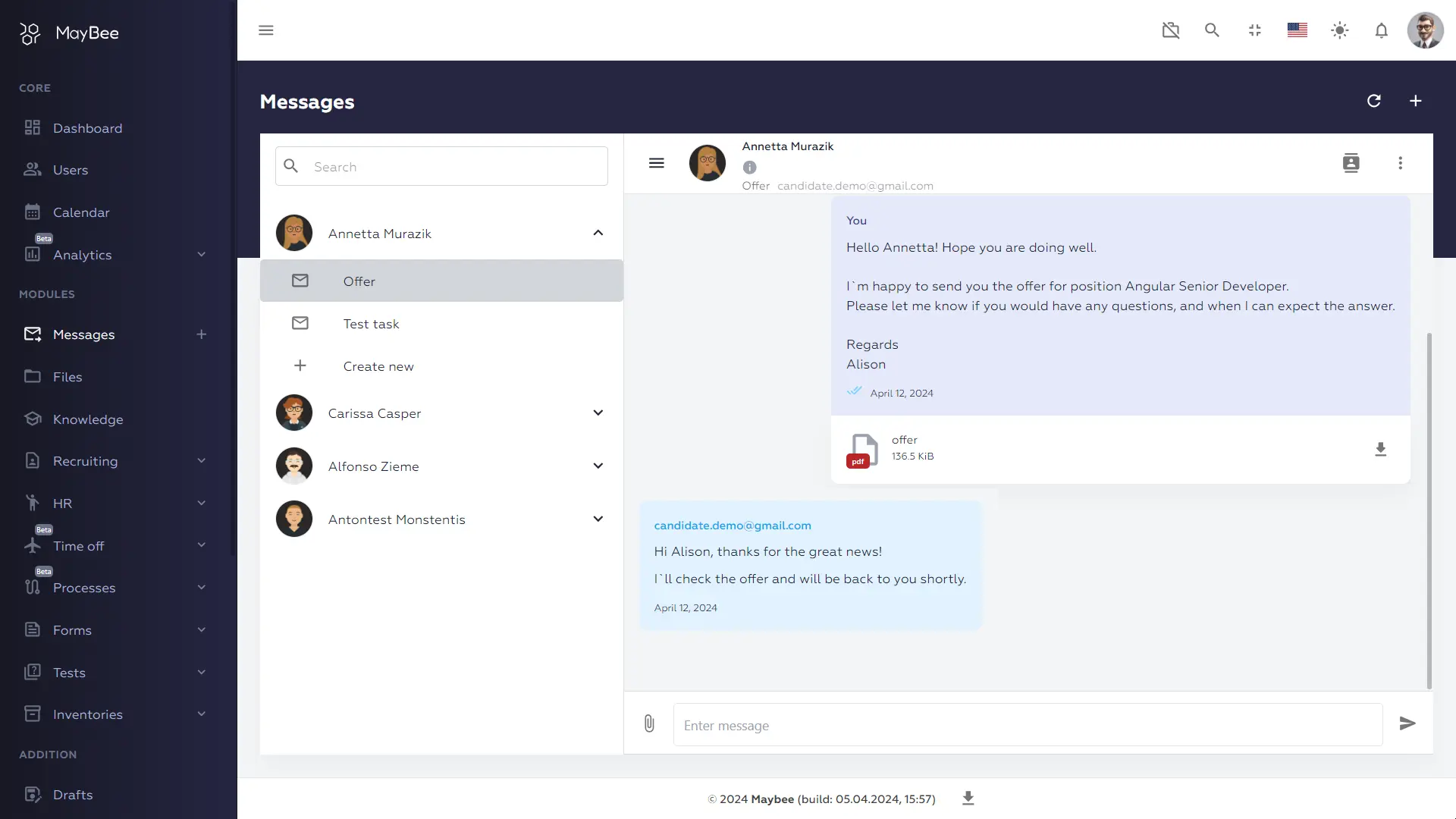
Task: Toggle the conversation list panel in chat header
Action: (x=656, y=163)
